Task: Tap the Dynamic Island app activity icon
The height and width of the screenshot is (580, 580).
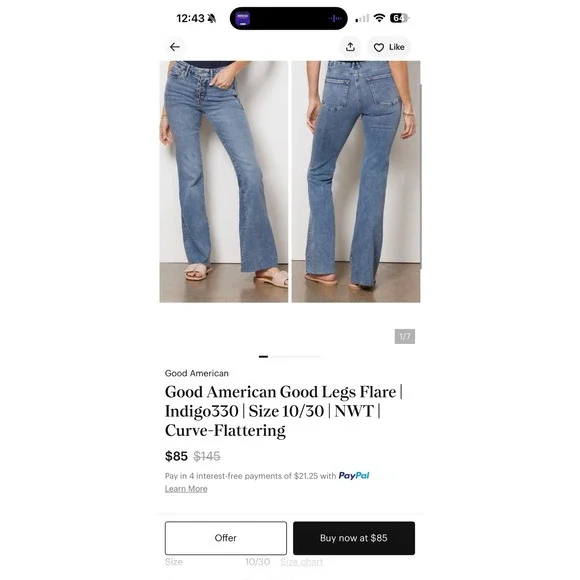Action: 243,18
